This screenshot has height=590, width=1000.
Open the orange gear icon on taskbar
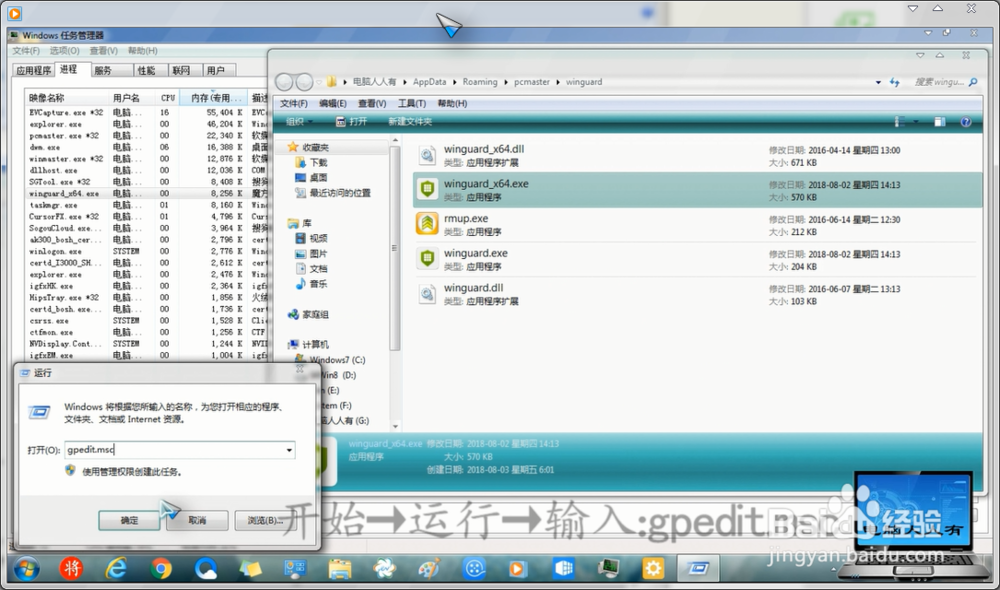[x=653, y=568]
